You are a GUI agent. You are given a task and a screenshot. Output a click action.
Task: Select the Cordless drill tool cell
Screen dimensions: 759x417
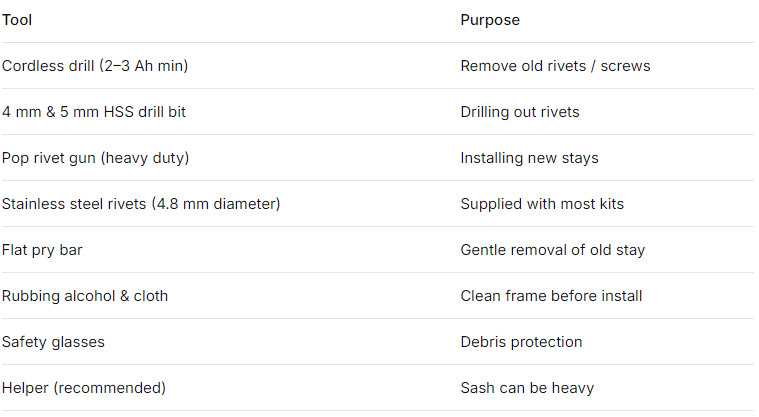(95, 66)
